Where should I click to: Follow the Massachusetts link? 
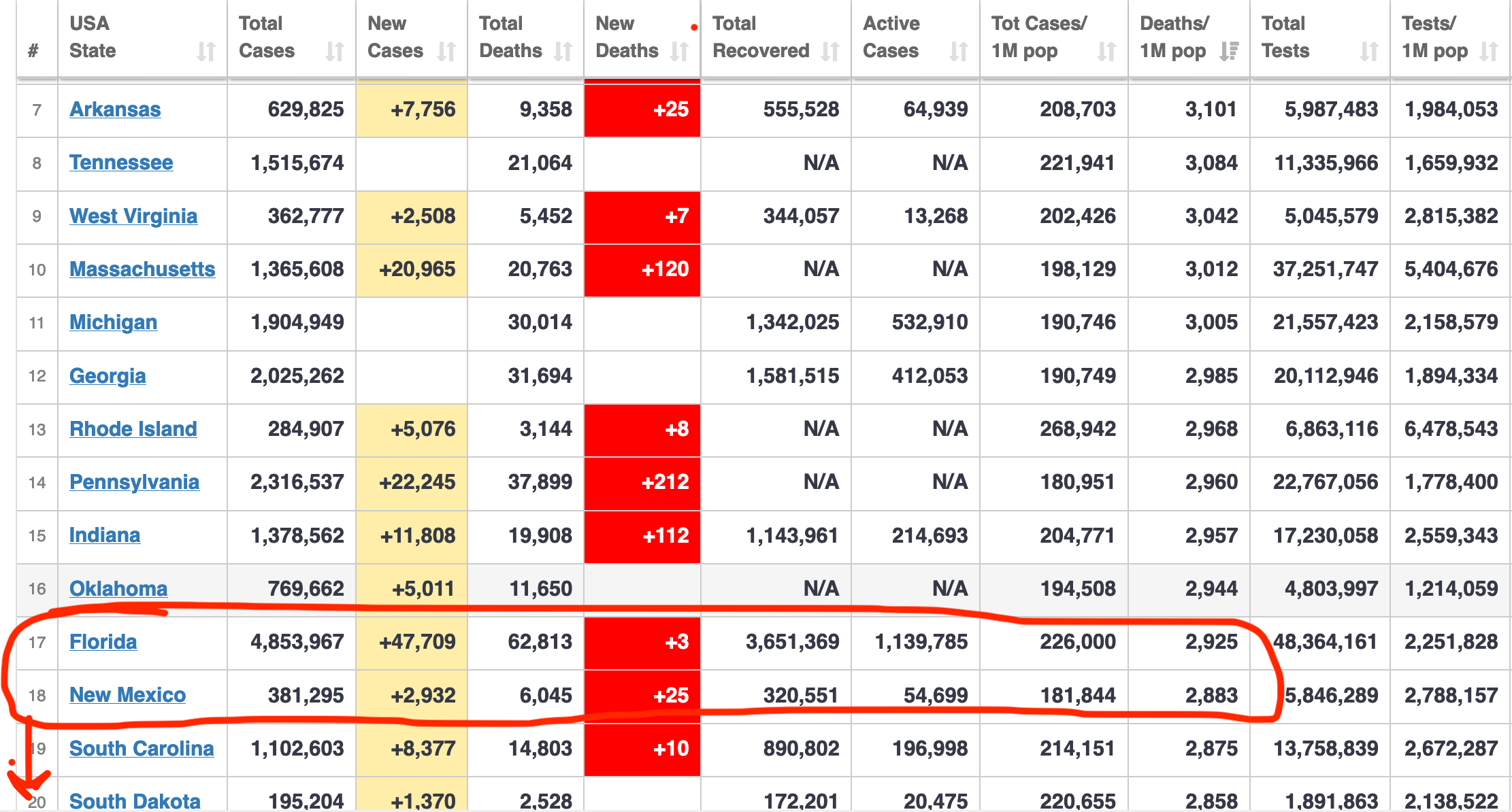[x=142, y=269]
